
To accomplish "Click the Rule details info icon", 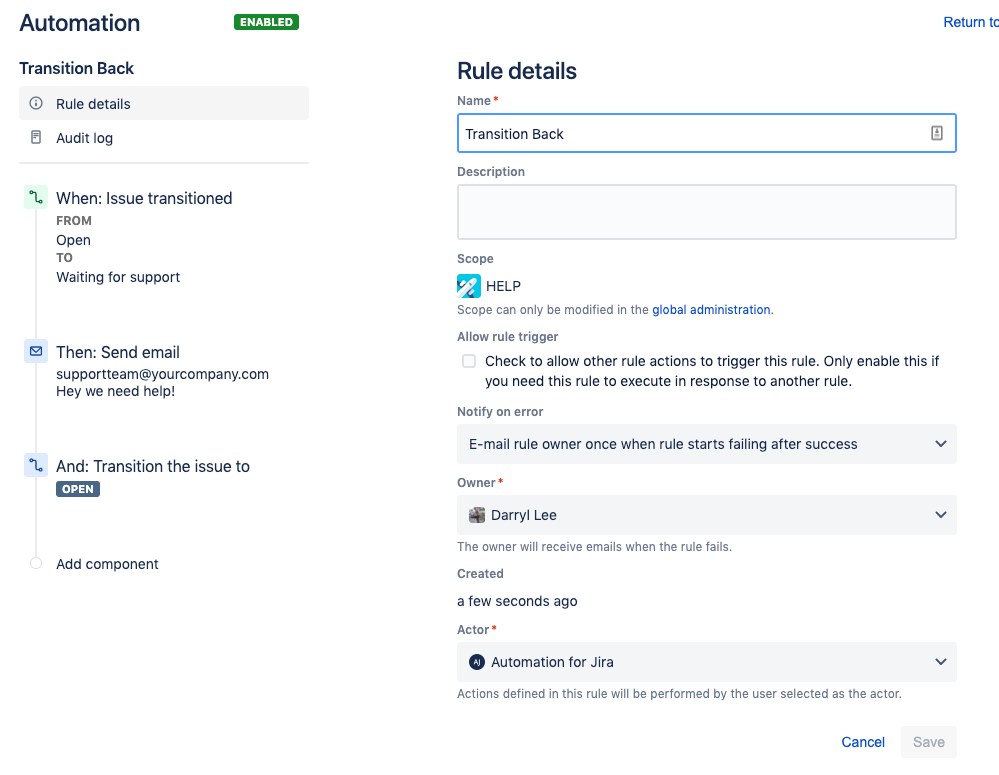I will click(36, 104).
